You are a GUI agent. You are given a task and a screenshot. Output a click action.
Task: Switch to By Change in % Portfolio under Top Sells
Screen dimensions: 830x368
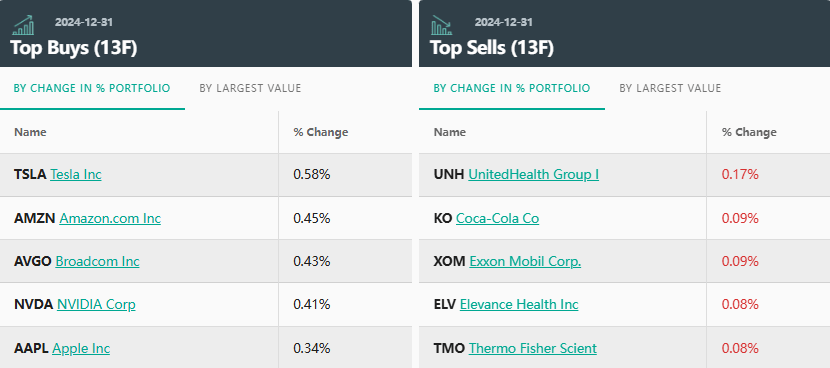(512, 88)
